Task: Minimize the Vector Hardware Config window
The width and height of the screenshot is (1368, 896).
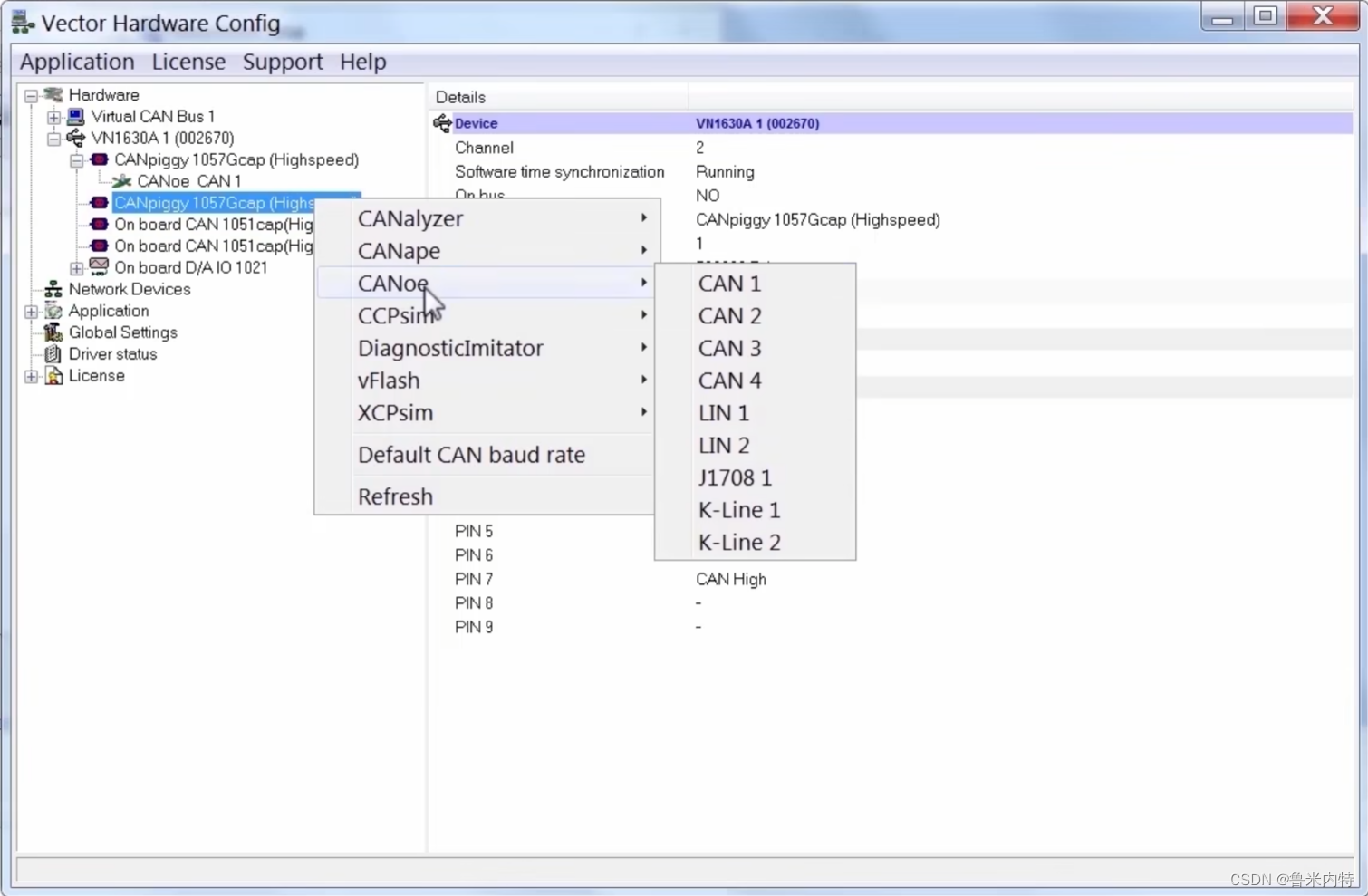Action: [x=1222, y=17]
